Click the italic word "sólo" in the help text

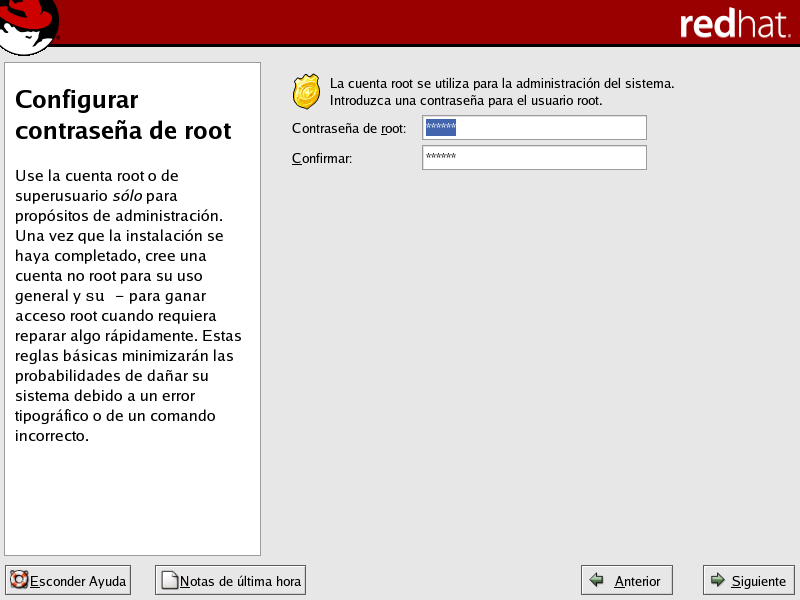[x=127, y=195]
